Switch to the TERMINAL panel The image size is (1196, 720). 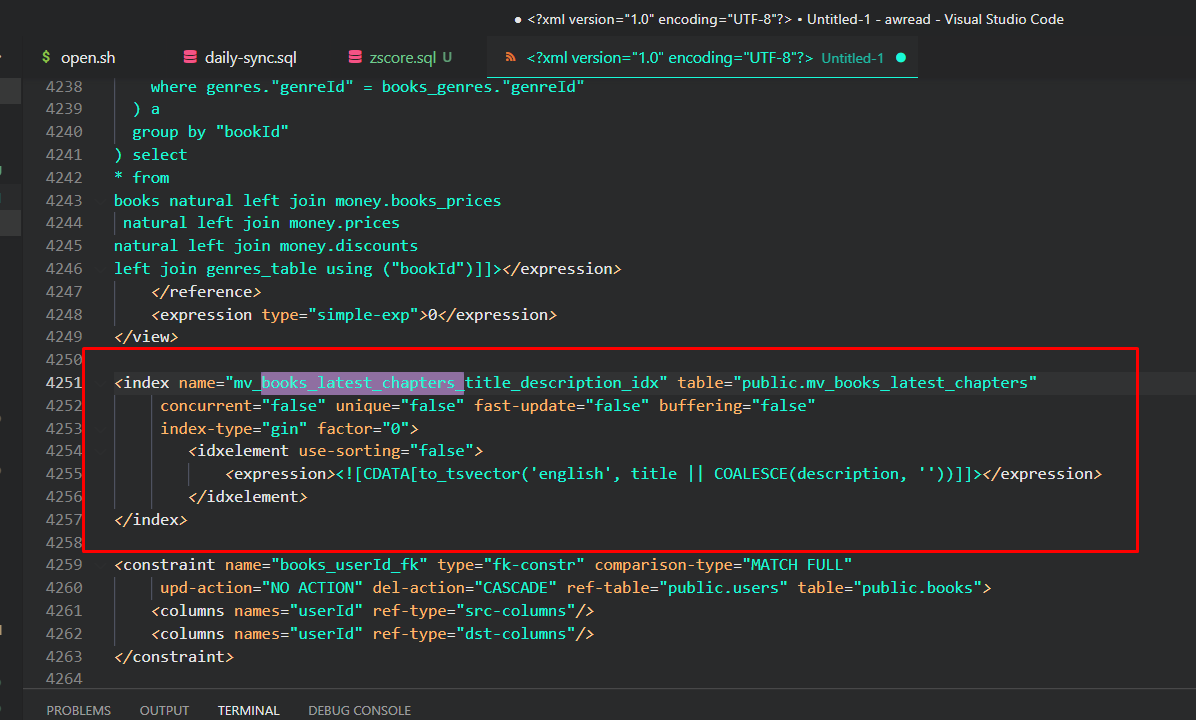click(x=248, y=710)
